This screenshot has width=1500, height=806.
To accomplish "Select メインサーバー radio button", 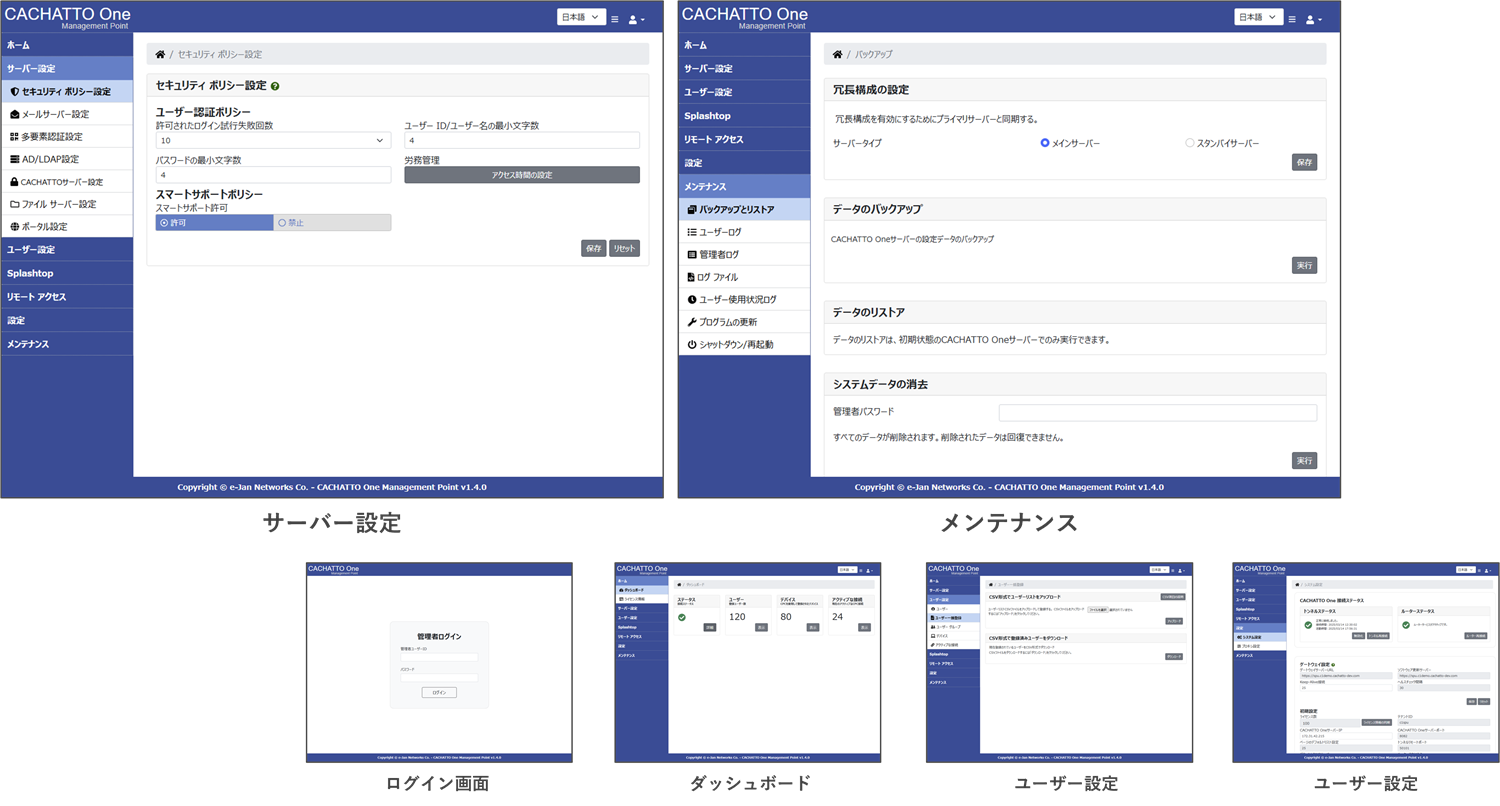I will click(x=1045, y=143).
